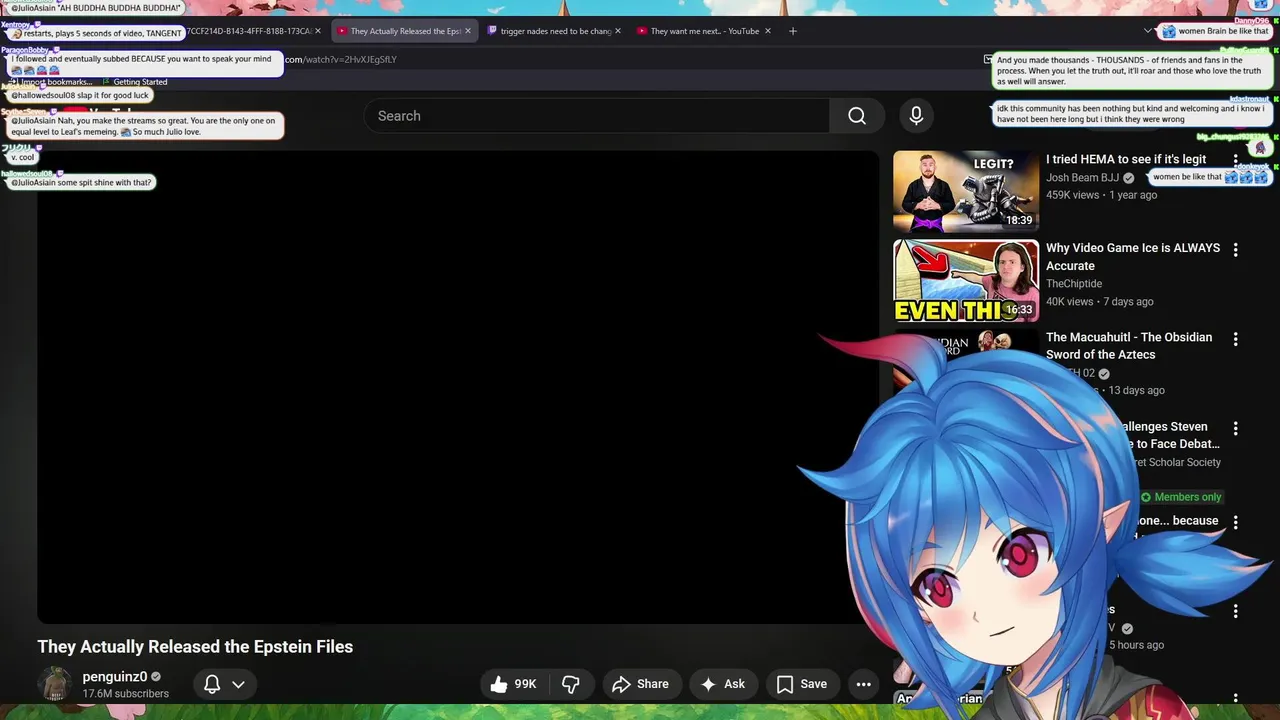The height and width of the screenshot is (720, 1280).
Task: Click the browser address bar URL
Action: [341, 59]
